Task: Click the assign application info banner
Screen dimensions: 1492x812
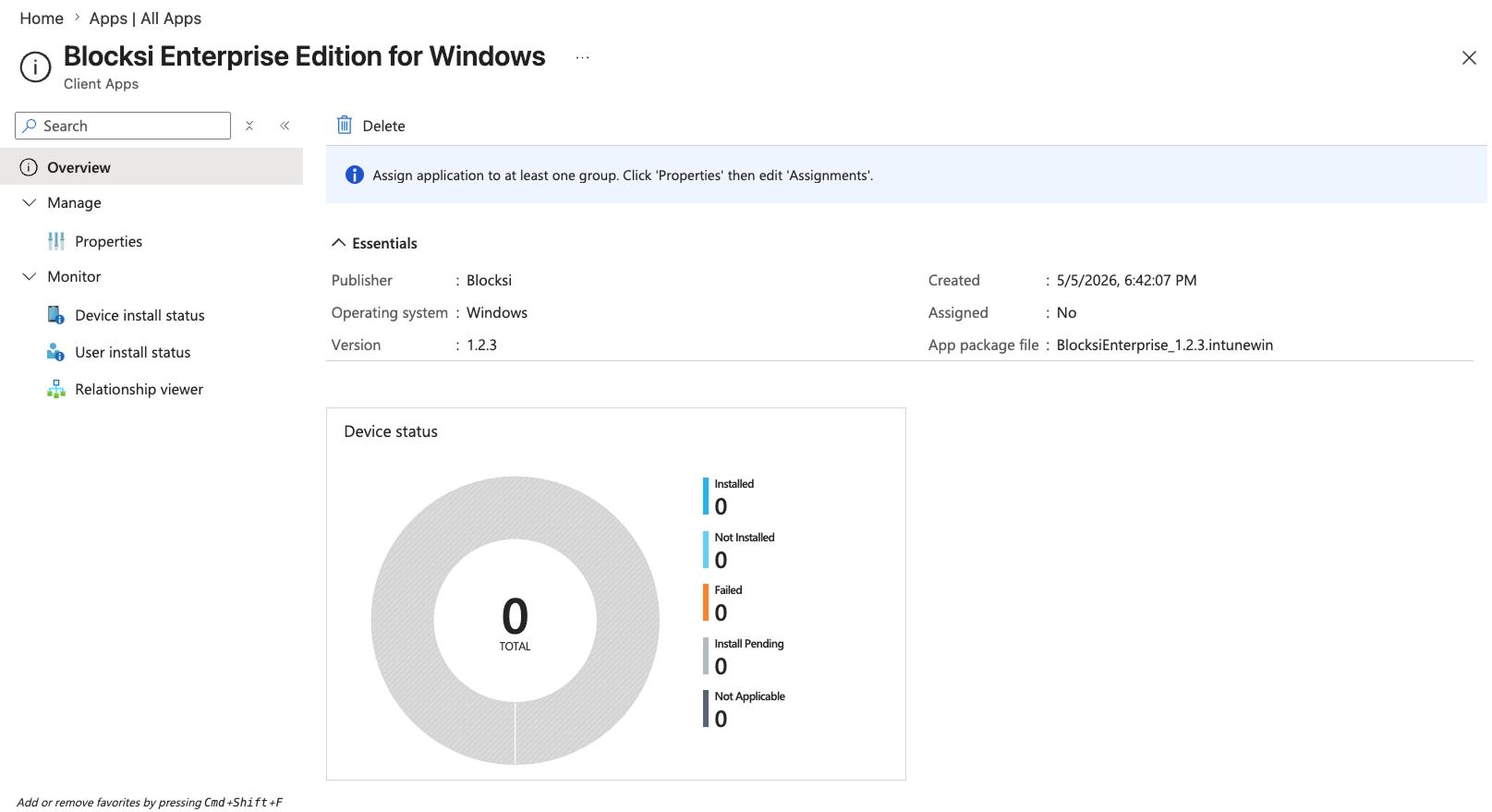Action: (x=906, y=175)
